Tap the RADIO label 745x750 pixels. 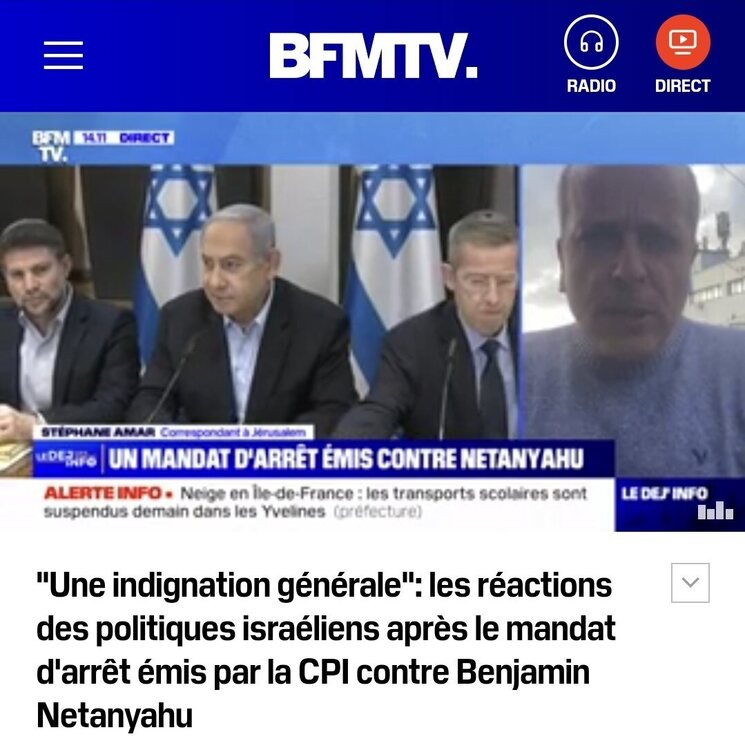(591, 86)
